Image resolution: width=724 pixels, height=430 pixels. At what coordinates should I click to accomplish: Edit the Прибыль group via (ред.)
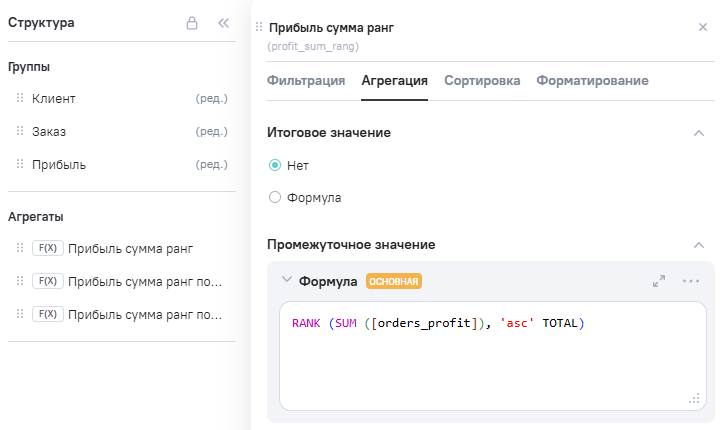pyautogui.click(x=211, y=165)
